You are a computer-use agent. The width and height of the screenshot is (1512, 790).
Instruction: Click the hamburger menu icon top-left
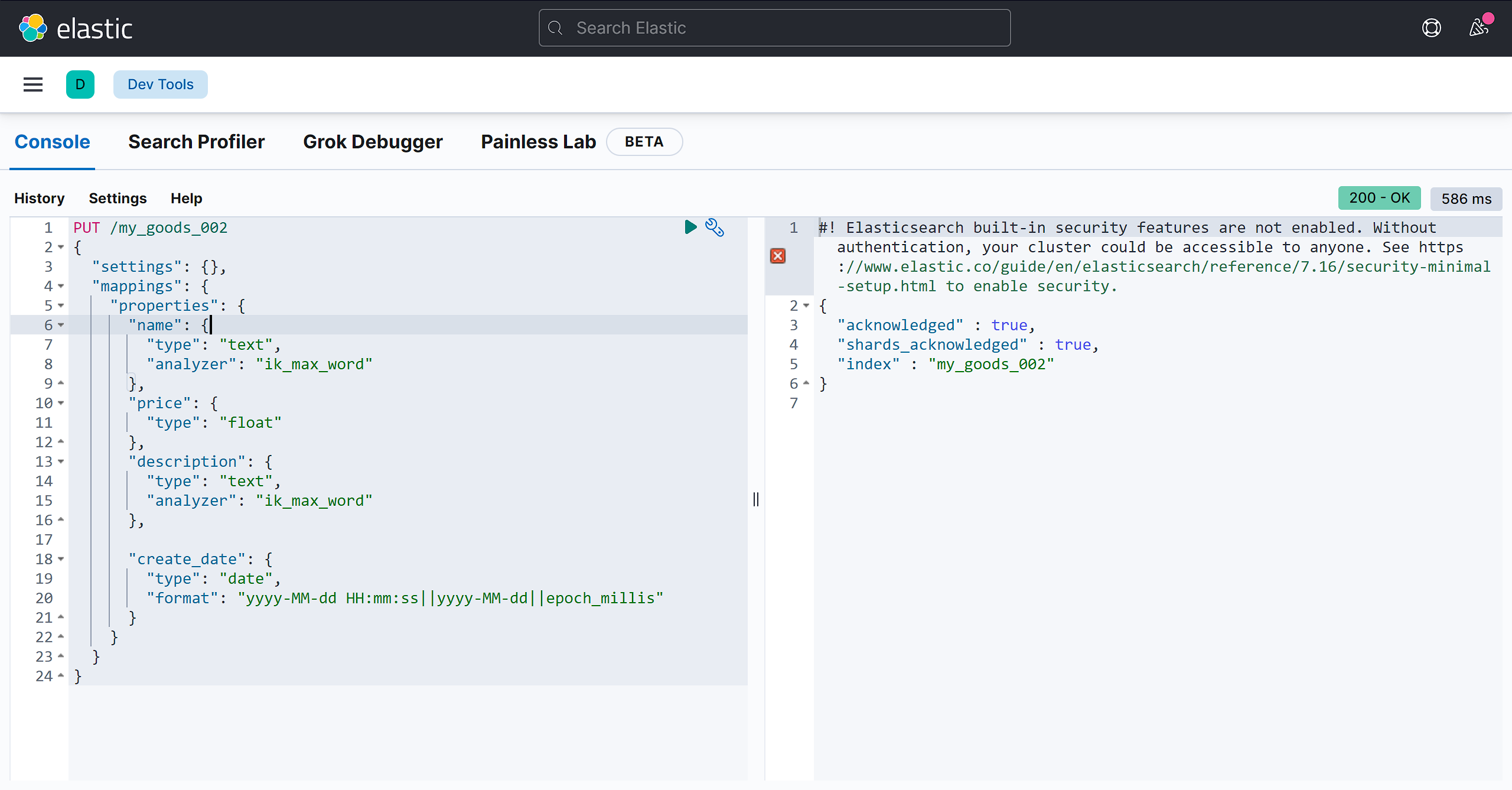tap(33, 84)
